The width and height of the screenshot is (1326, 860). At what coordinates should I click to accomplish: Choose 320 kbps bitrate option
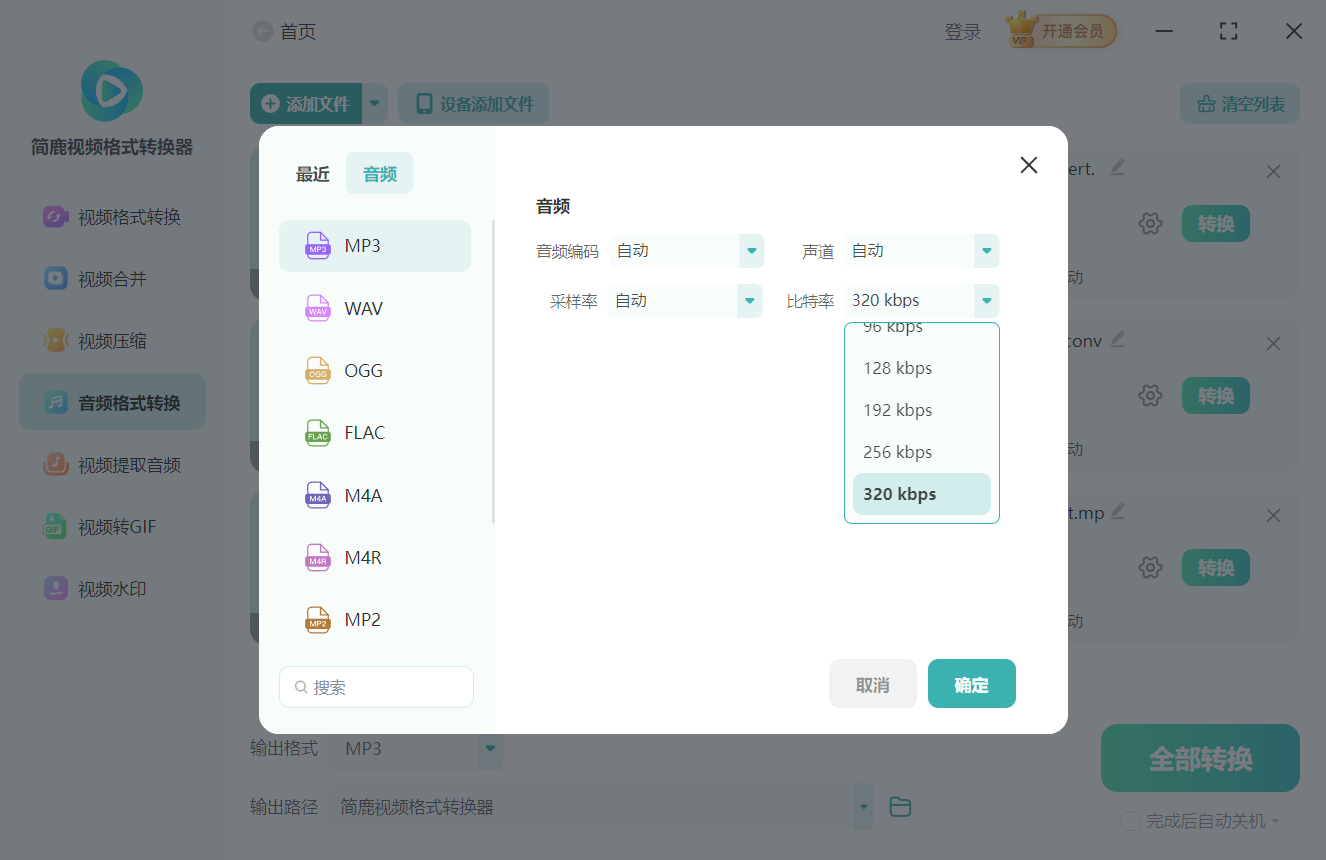coord(922,494)
